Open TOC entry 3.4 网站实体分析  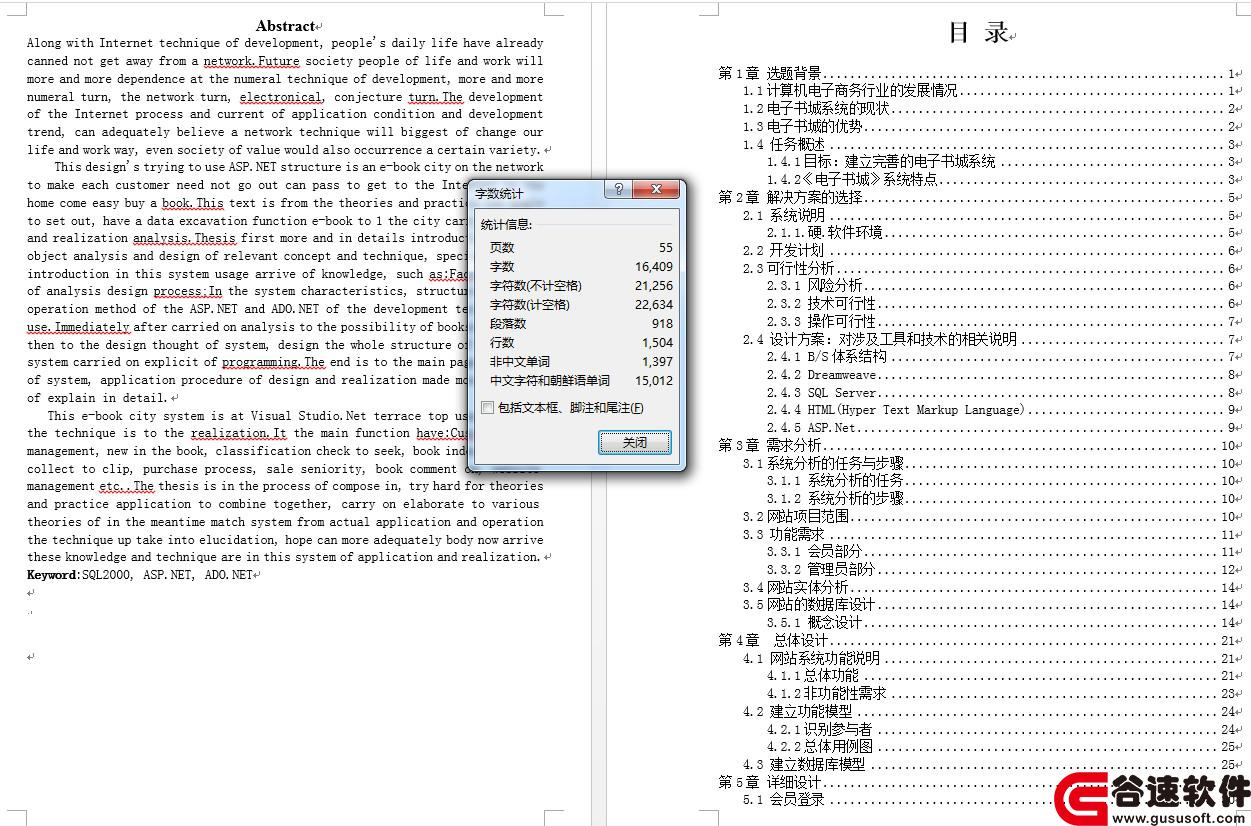[x=991, y=588]
